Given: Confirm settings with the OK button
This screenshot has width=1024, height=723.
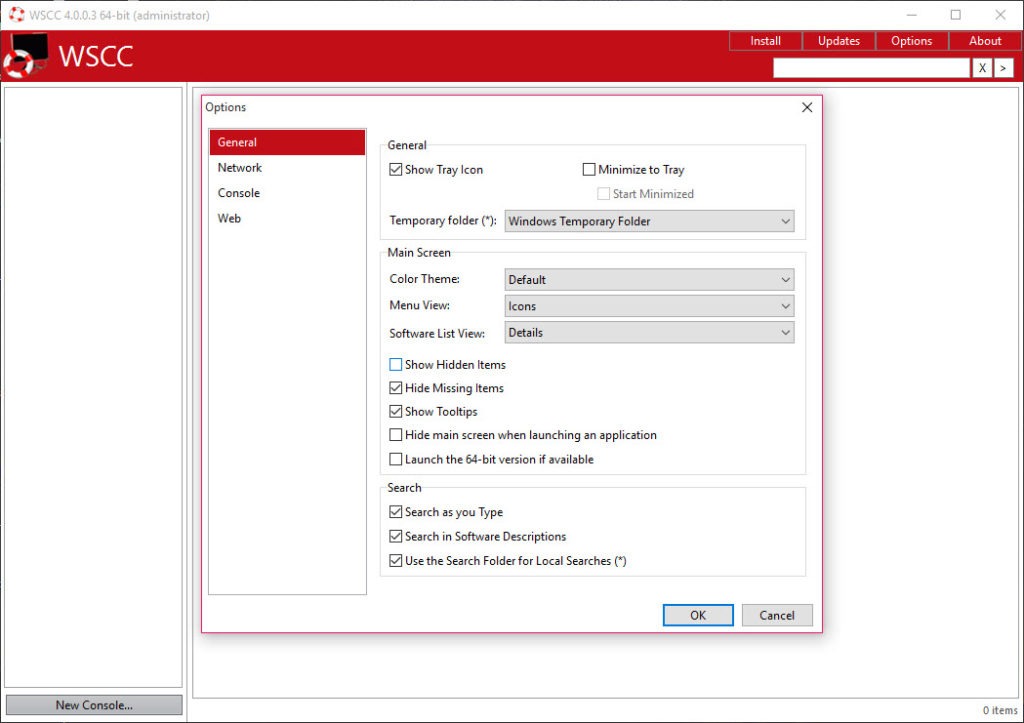Looking at the screenshot, I should coord(698,615).
